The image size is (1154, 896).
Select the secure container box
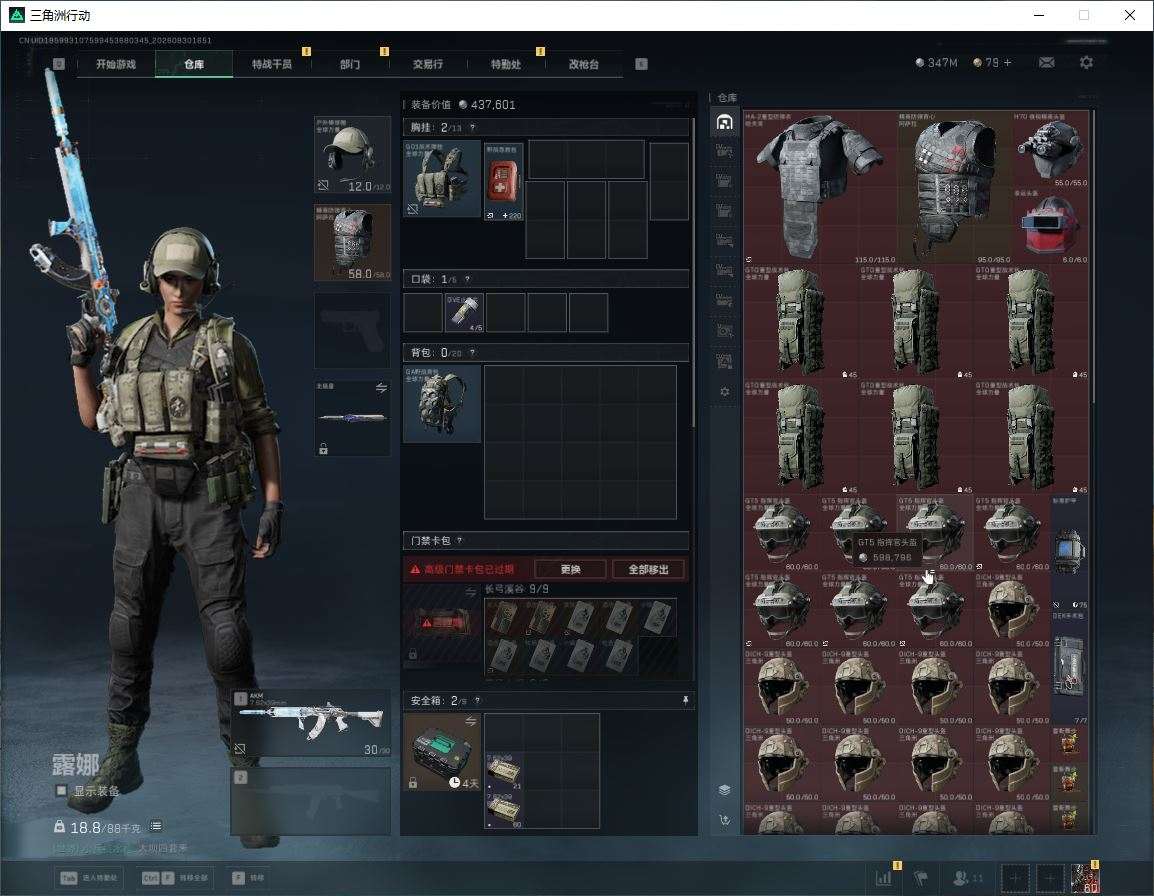[442, 752]
